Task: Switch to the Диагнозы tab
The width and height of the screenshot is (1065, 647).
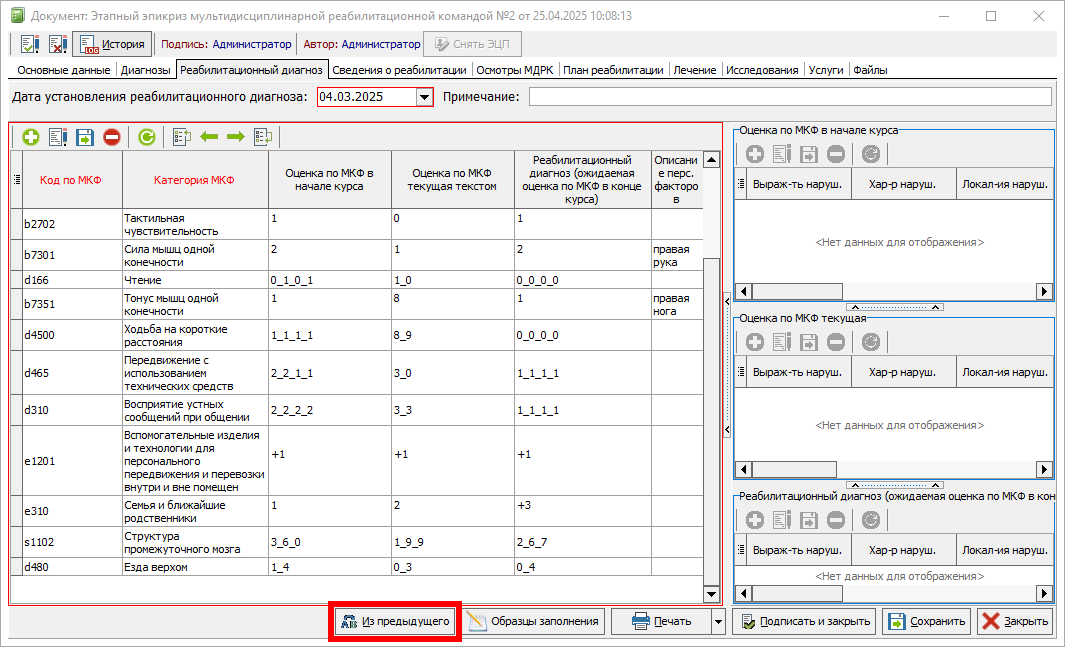Action: pyautogui.click(x=145, y=70)
